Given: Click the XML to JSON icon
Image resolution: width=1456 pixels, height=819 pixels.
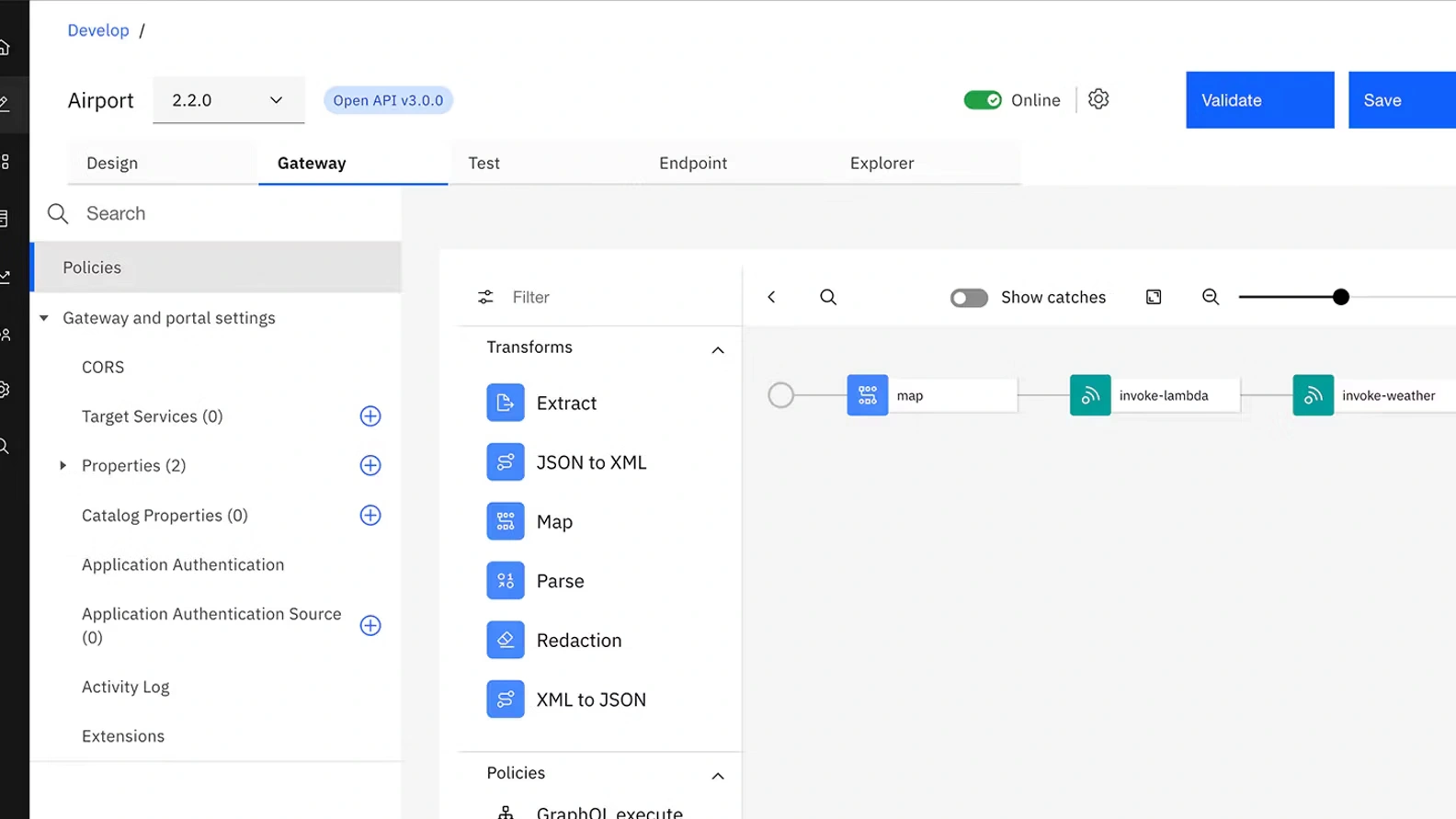Looking at the screenshot, I should (x=505, y=700).
